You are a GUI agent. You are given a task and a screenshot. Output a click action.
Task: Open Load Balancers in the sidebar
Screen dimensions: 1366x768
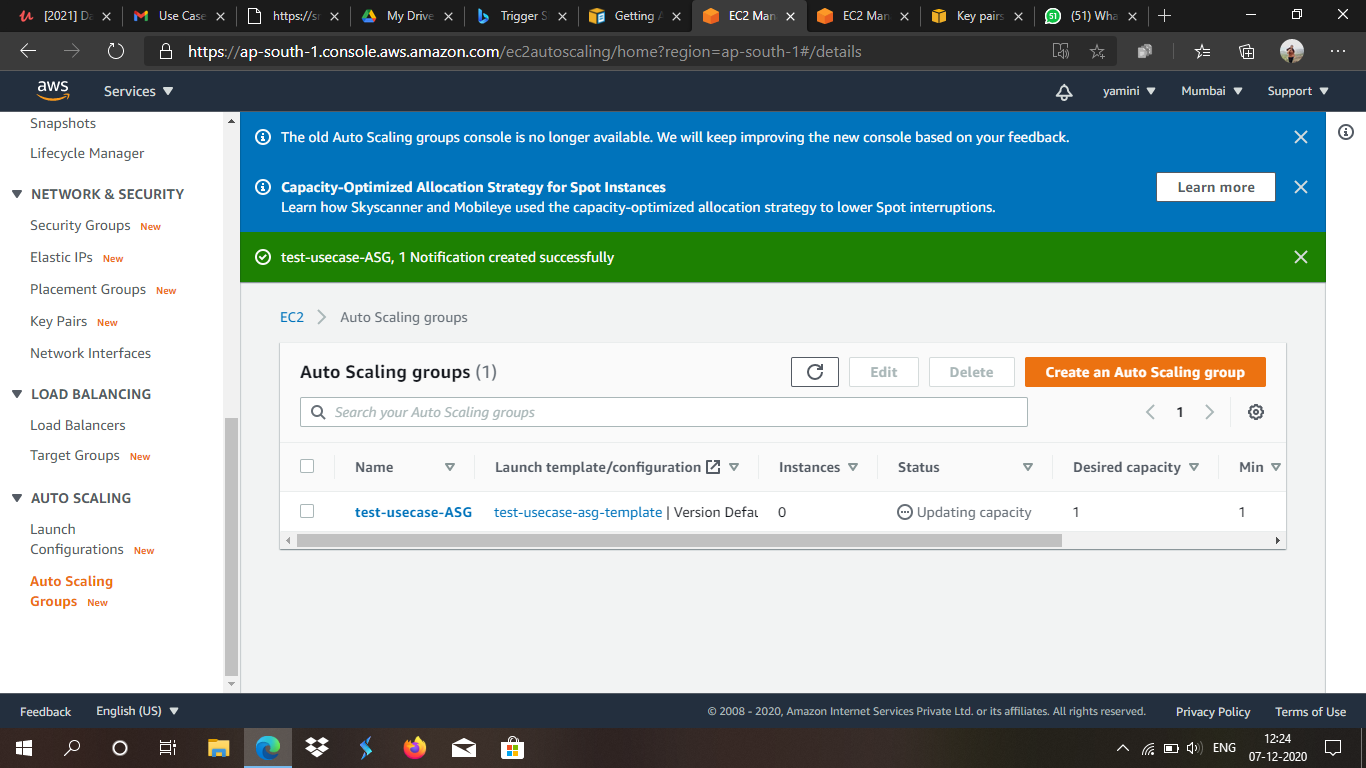(78, 425)
